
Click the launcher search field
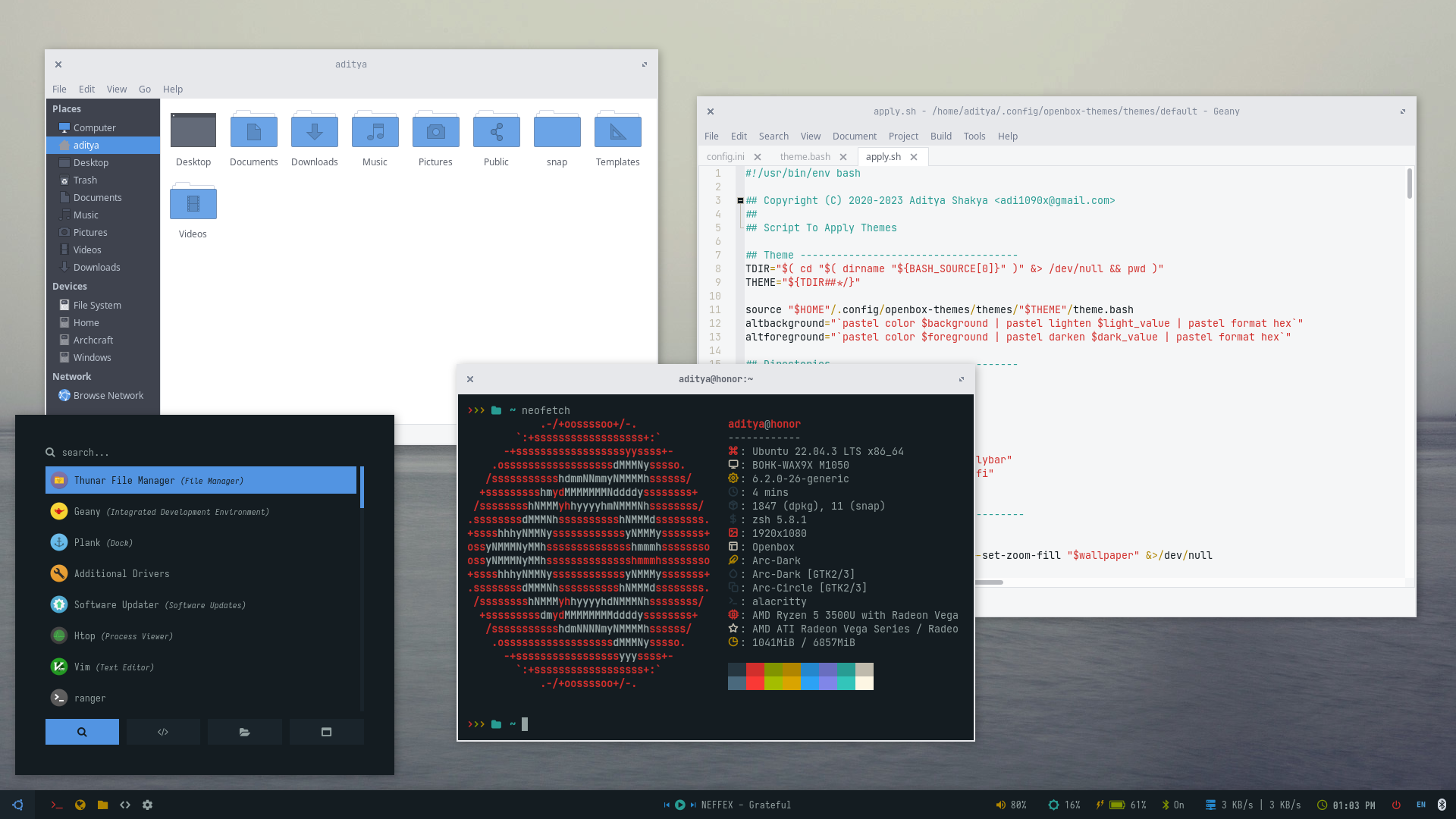(x=197, y=453)
